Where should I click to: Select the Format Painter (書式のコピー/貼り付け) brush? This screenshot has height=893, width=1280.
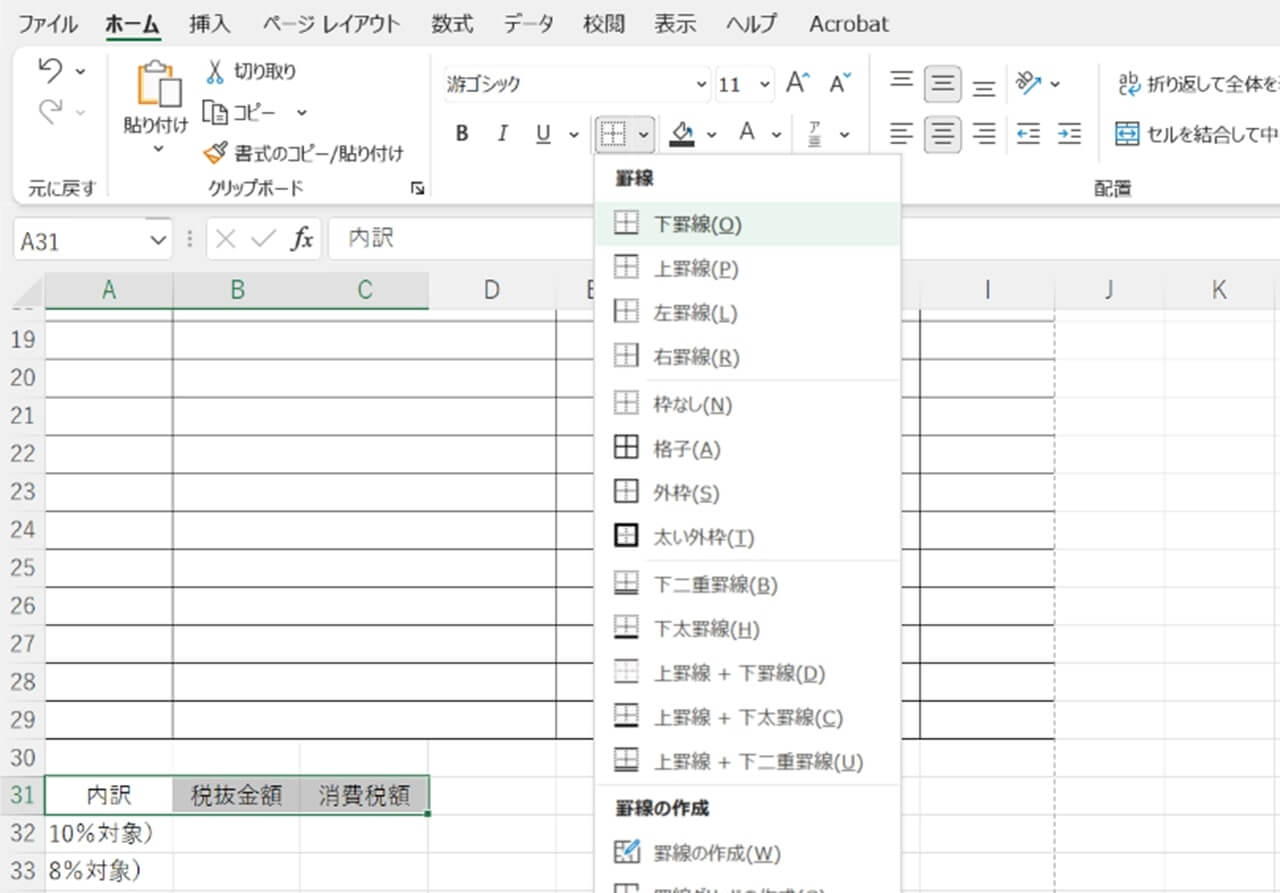coord(215,153)
